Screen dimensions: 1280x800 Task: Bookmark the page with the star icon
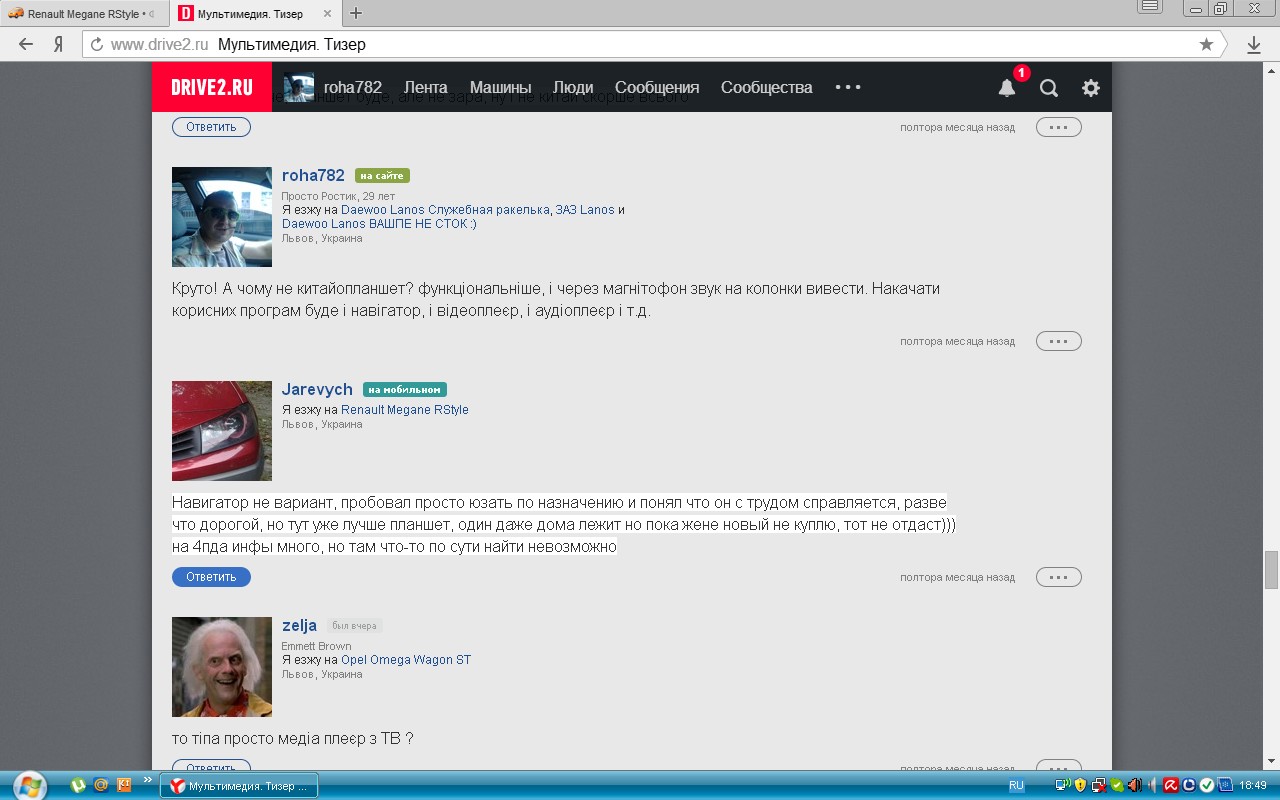pyautogui.click(x=1206, y=44)
